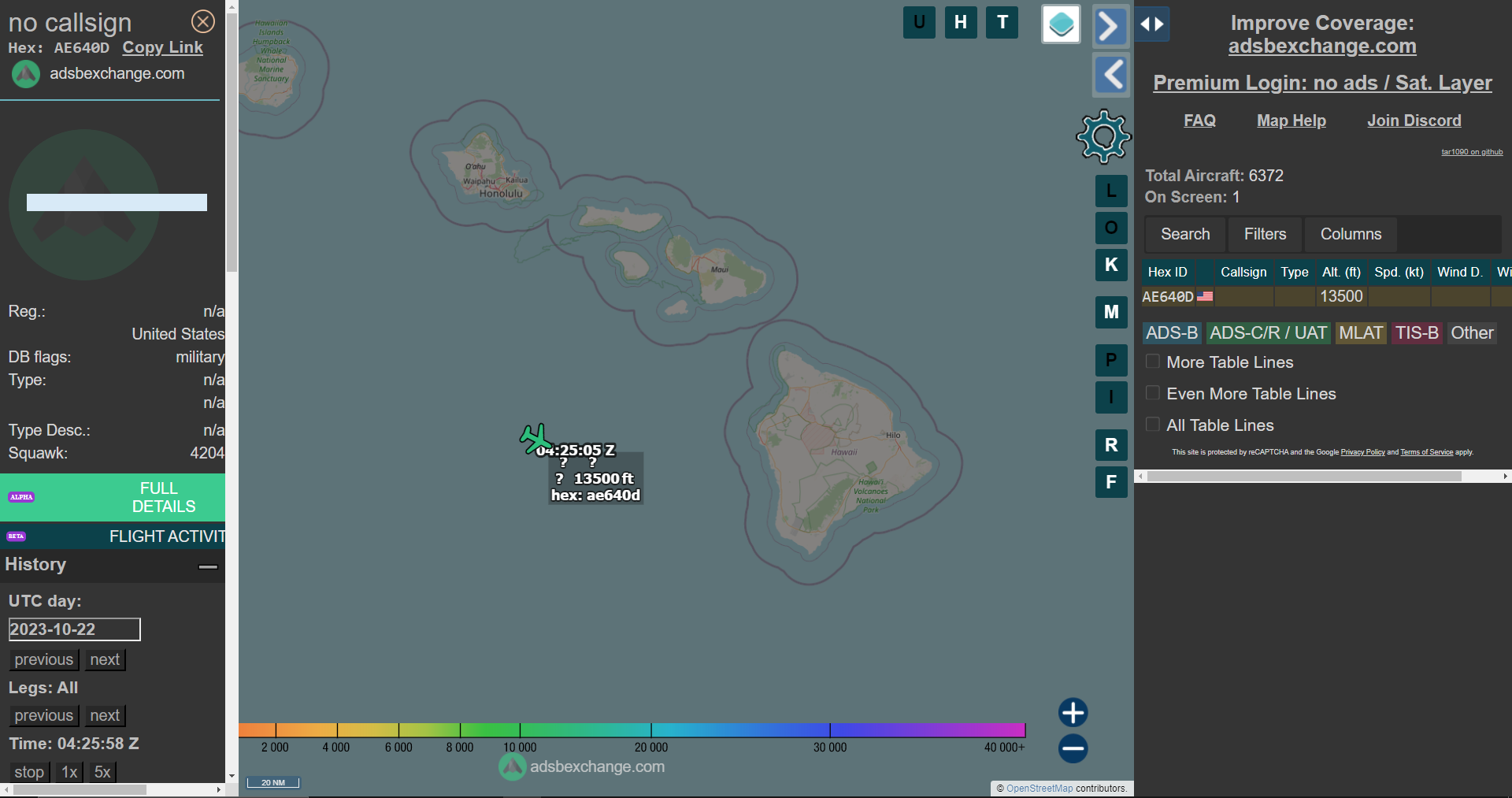Click the P map option button
The width and height of the screenshot is (1512, 798).
(1111, 360)
